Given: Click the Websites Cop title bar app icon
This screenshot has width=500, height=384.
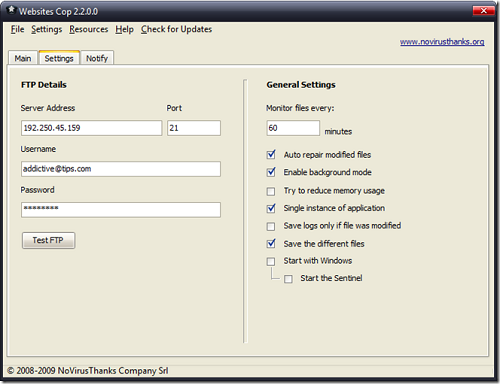Looking at the screenshot, I should (11, 10).
